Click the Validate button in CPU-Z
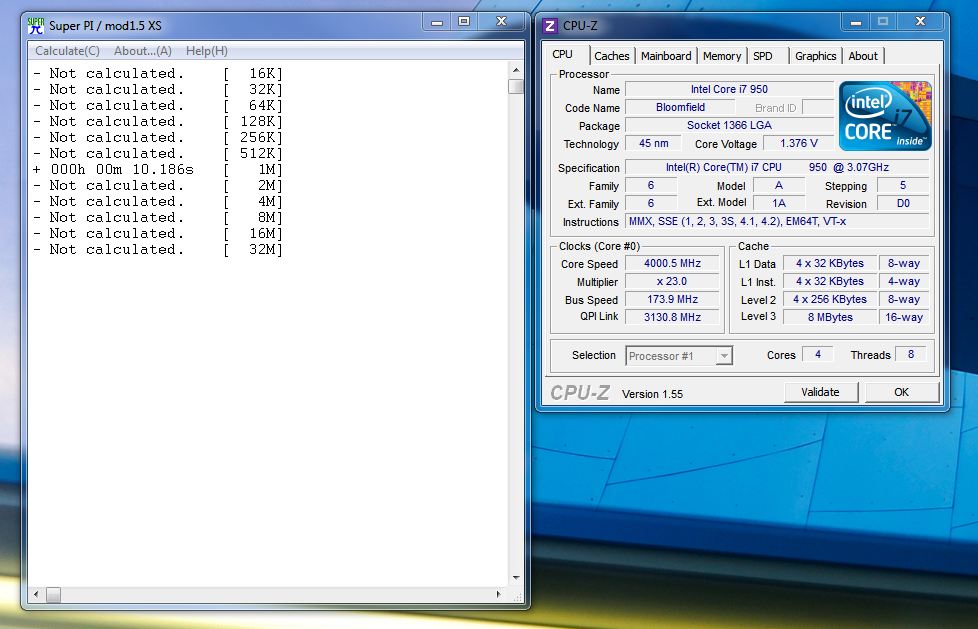Viewport: 978px width, 629px height. click(x=820, y=391)
